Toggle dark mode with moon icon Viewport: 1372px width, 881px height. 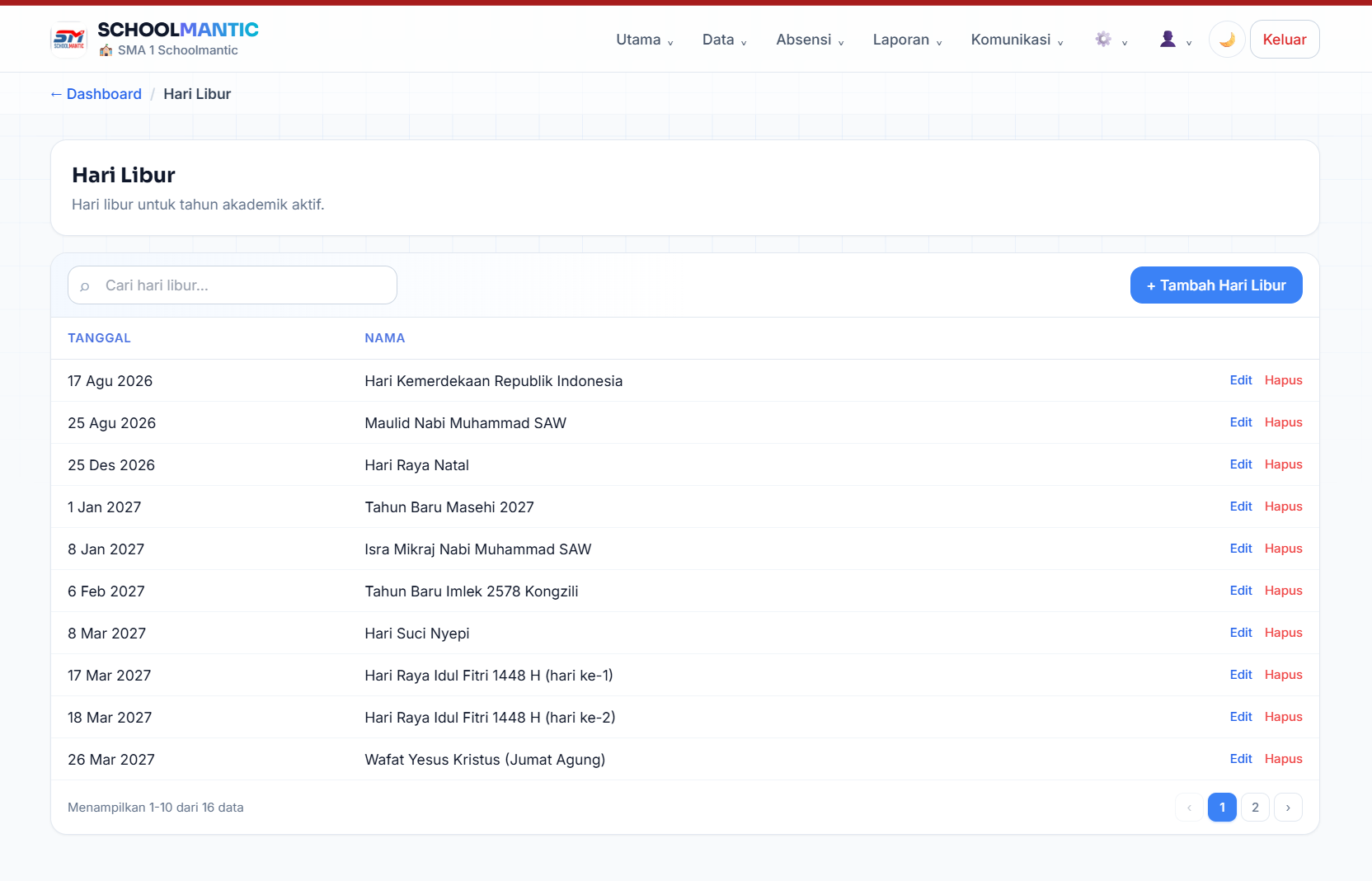tap(1227, 40)
